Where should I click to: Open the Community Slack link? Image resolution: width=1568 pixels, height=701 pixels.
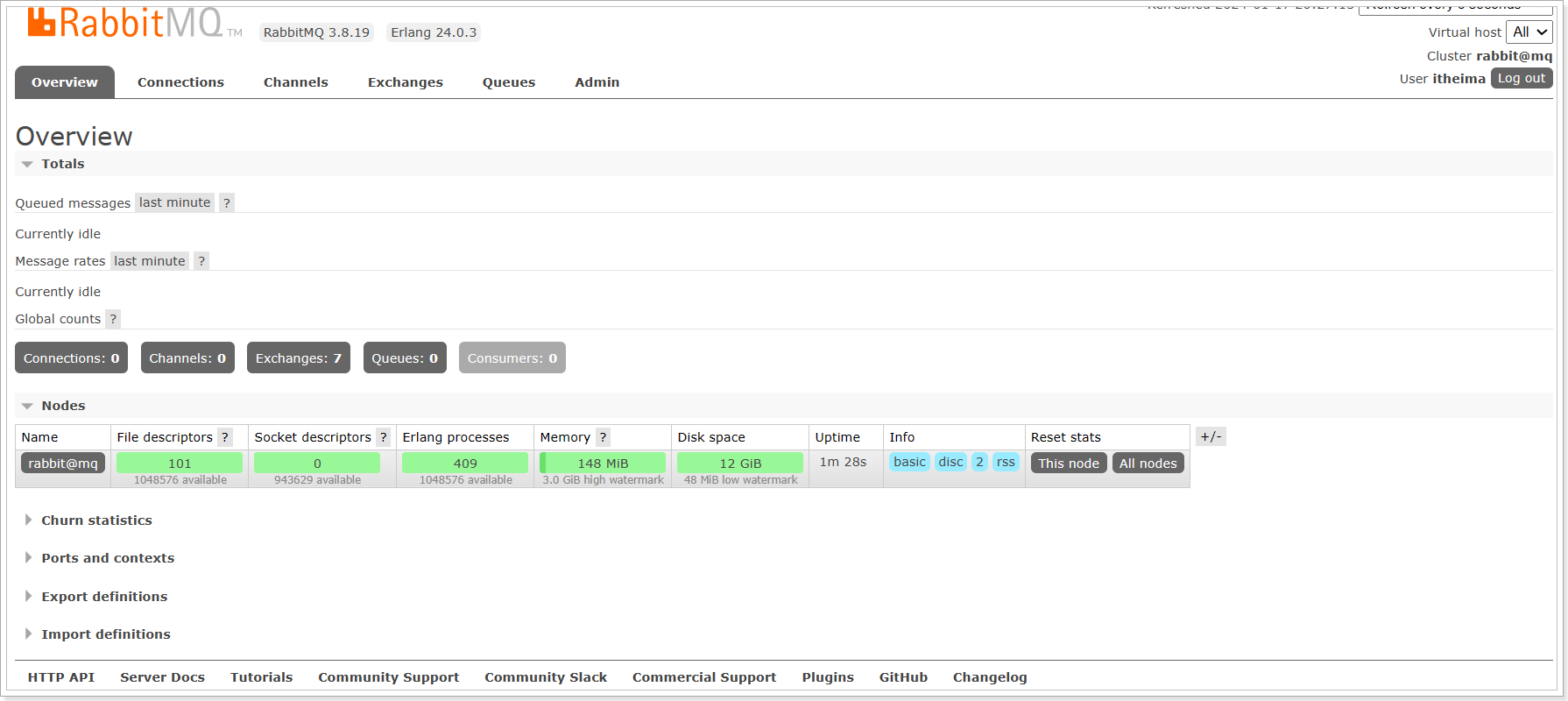coord(546,677)
